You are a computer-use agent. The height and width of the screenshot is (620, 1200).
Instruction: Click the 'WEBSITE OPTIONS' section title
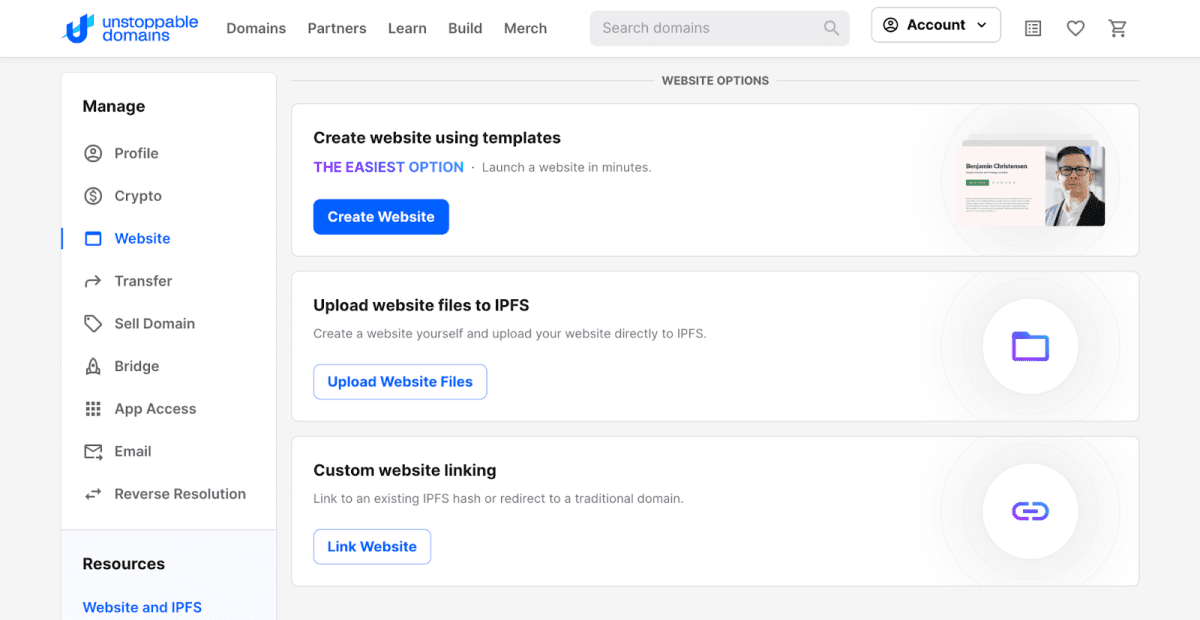click(715, 80)
